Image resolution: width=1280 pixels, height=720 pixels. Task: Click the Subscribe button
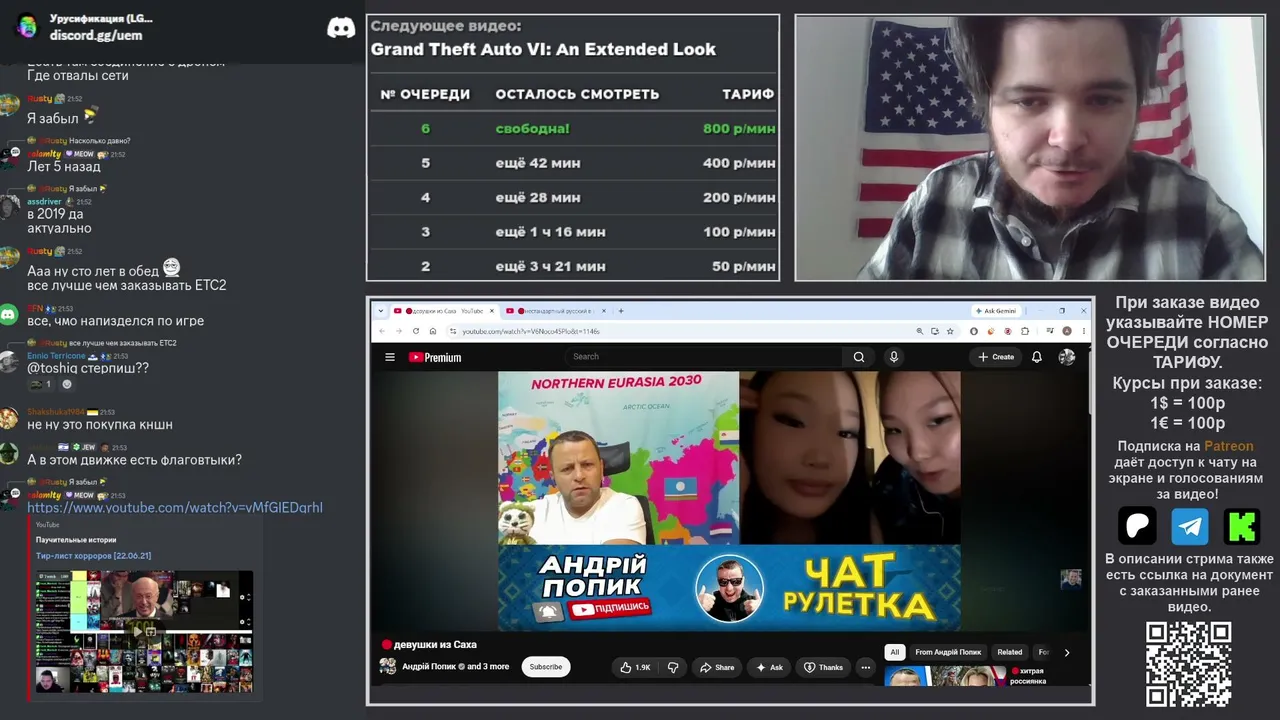pyautogui.click(x=546, y=667)
